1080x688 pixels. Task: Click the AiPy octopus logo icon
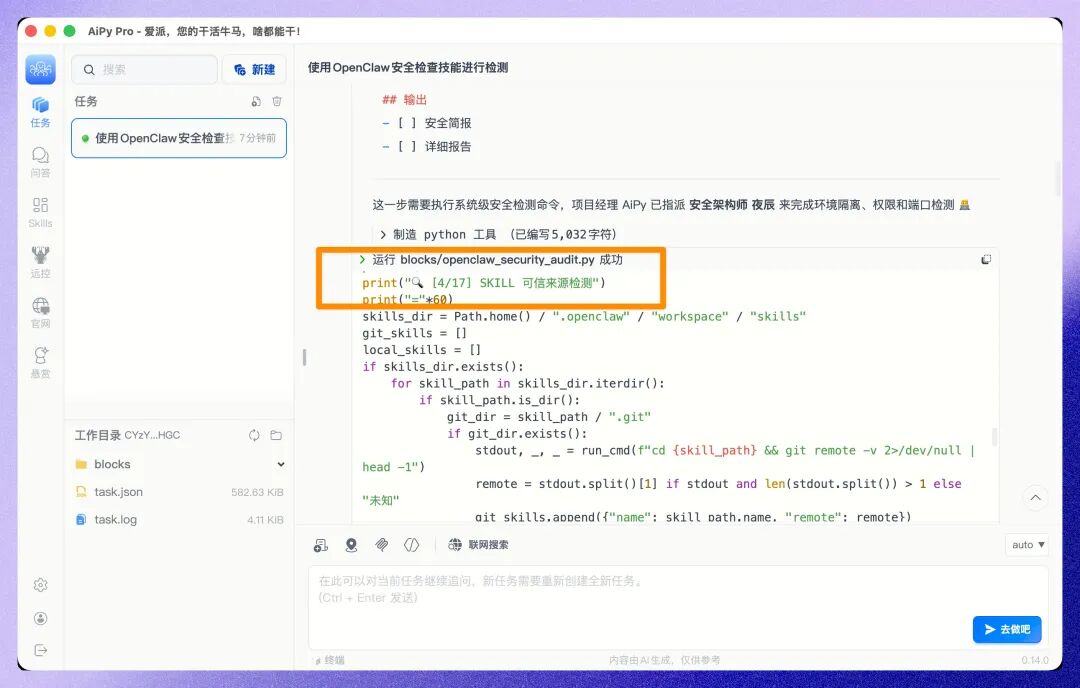click(41, 70)
